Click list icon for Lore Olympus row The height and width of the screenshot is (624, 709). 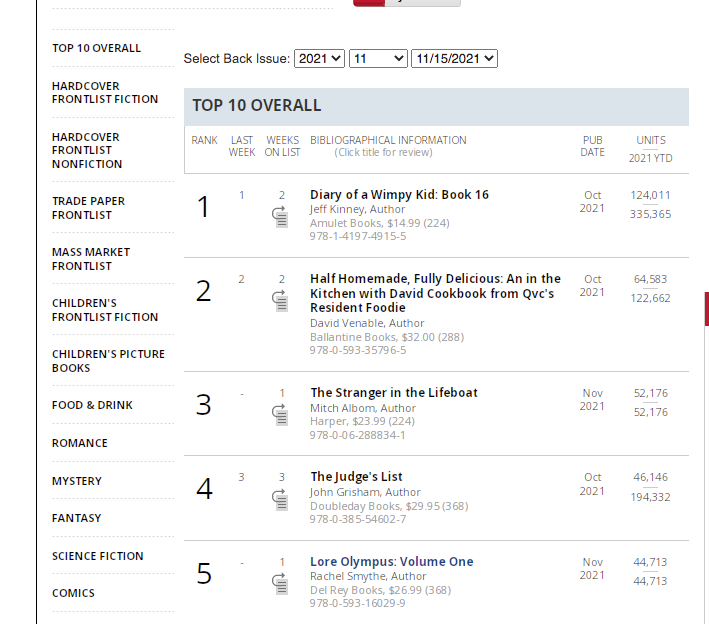tap(280, 584)
